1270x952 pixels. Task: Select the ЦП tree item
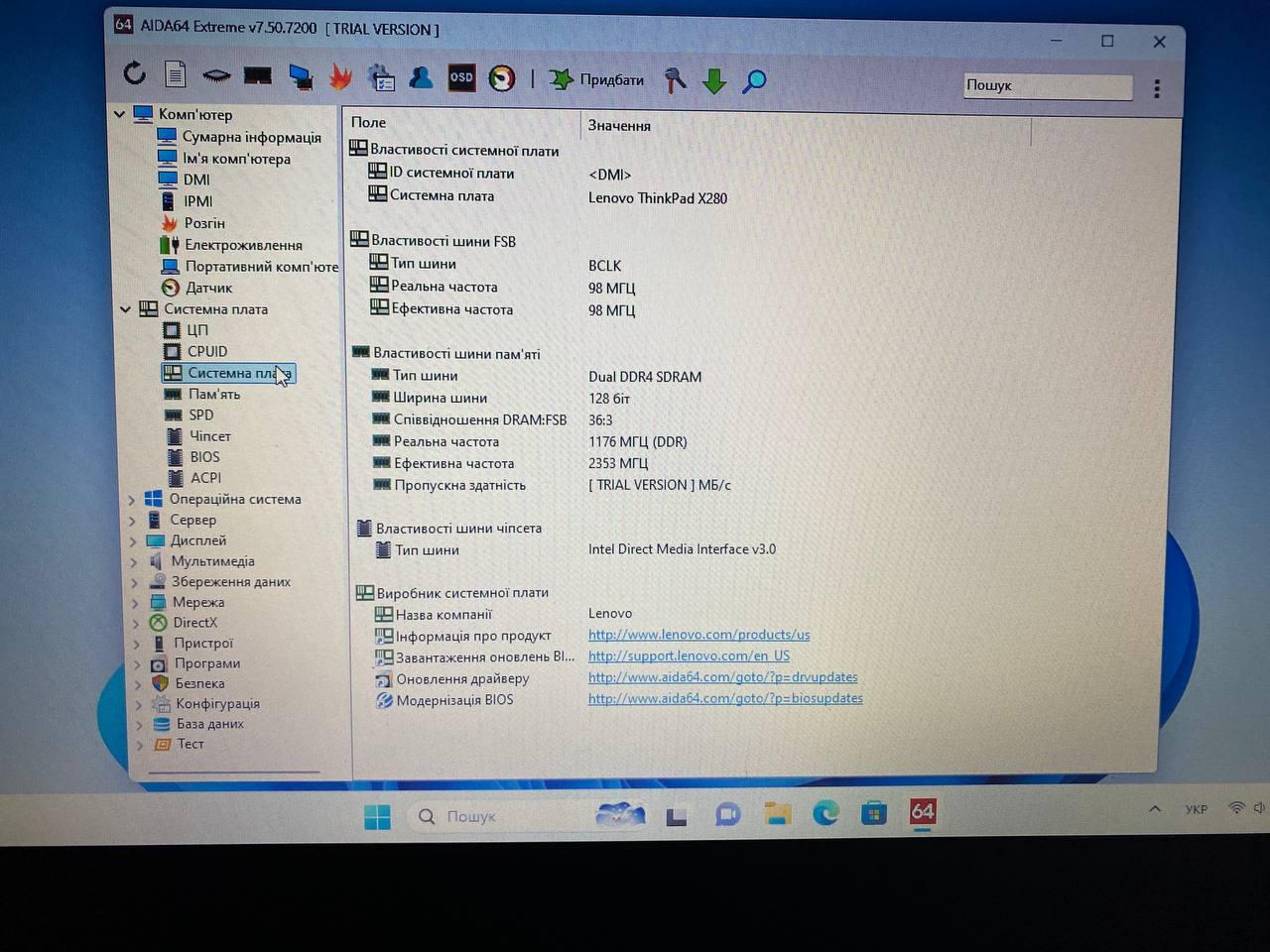pyautogui.click(x=197, y=330)
